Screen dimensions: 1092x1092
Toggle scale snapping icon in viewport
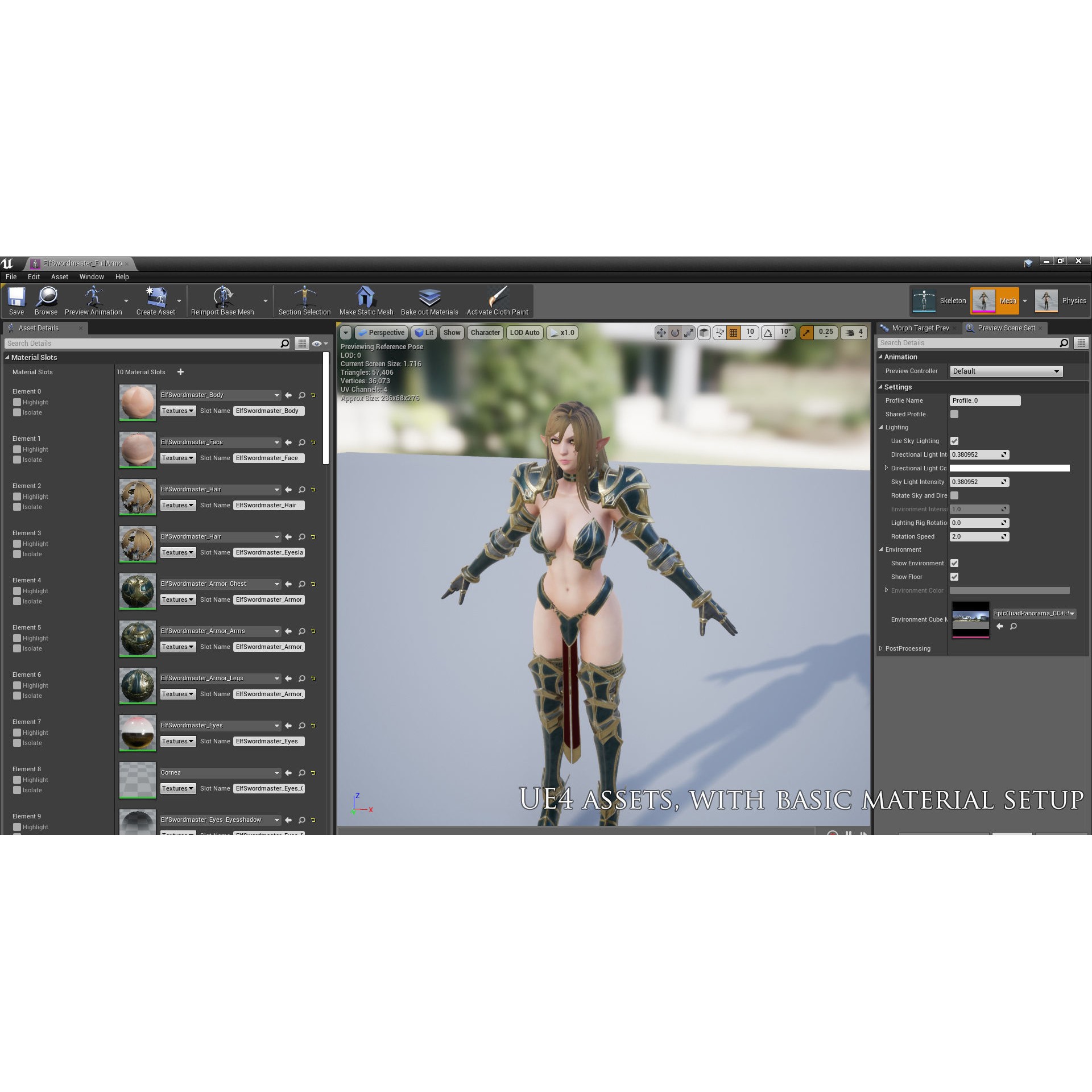pos(806,333)
